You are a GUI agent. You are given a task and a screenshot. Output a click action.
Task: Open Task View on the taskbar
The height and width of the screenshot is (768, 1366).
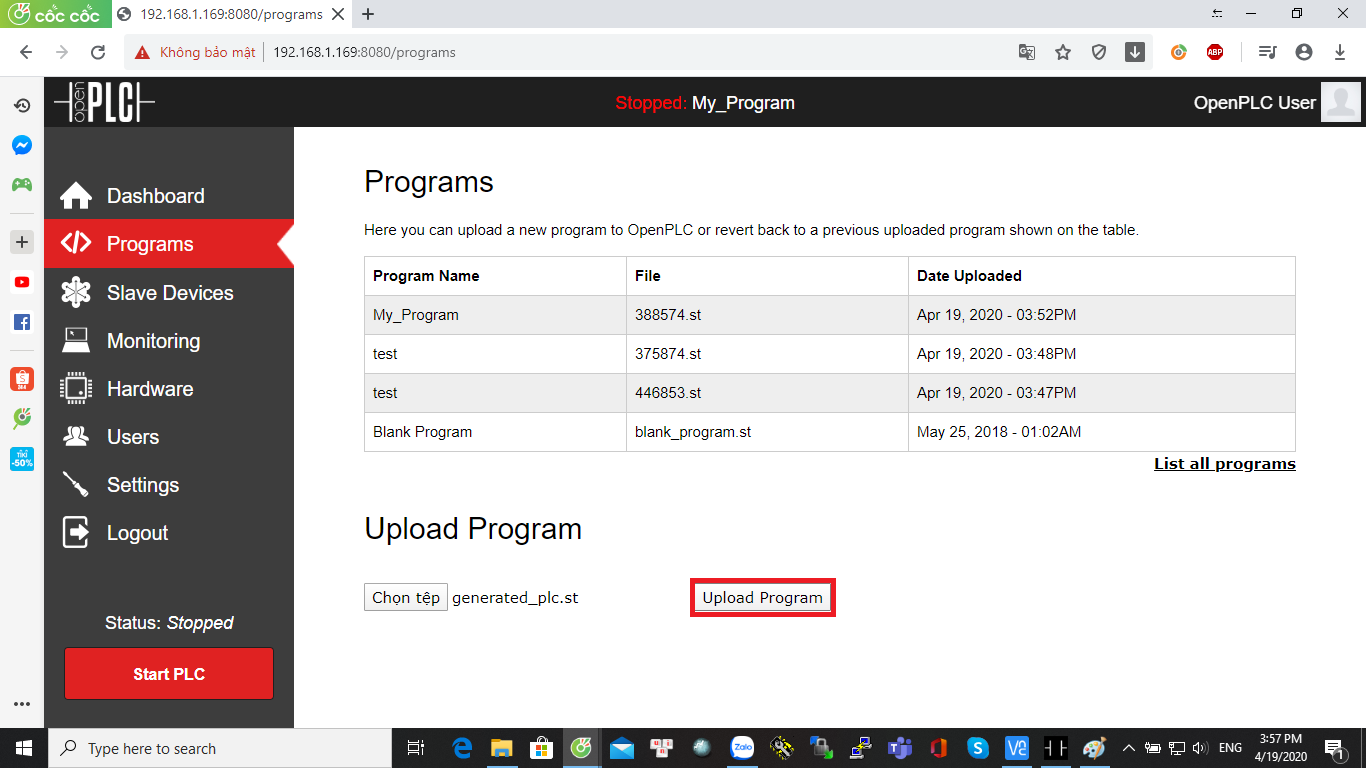pos(416,748)
